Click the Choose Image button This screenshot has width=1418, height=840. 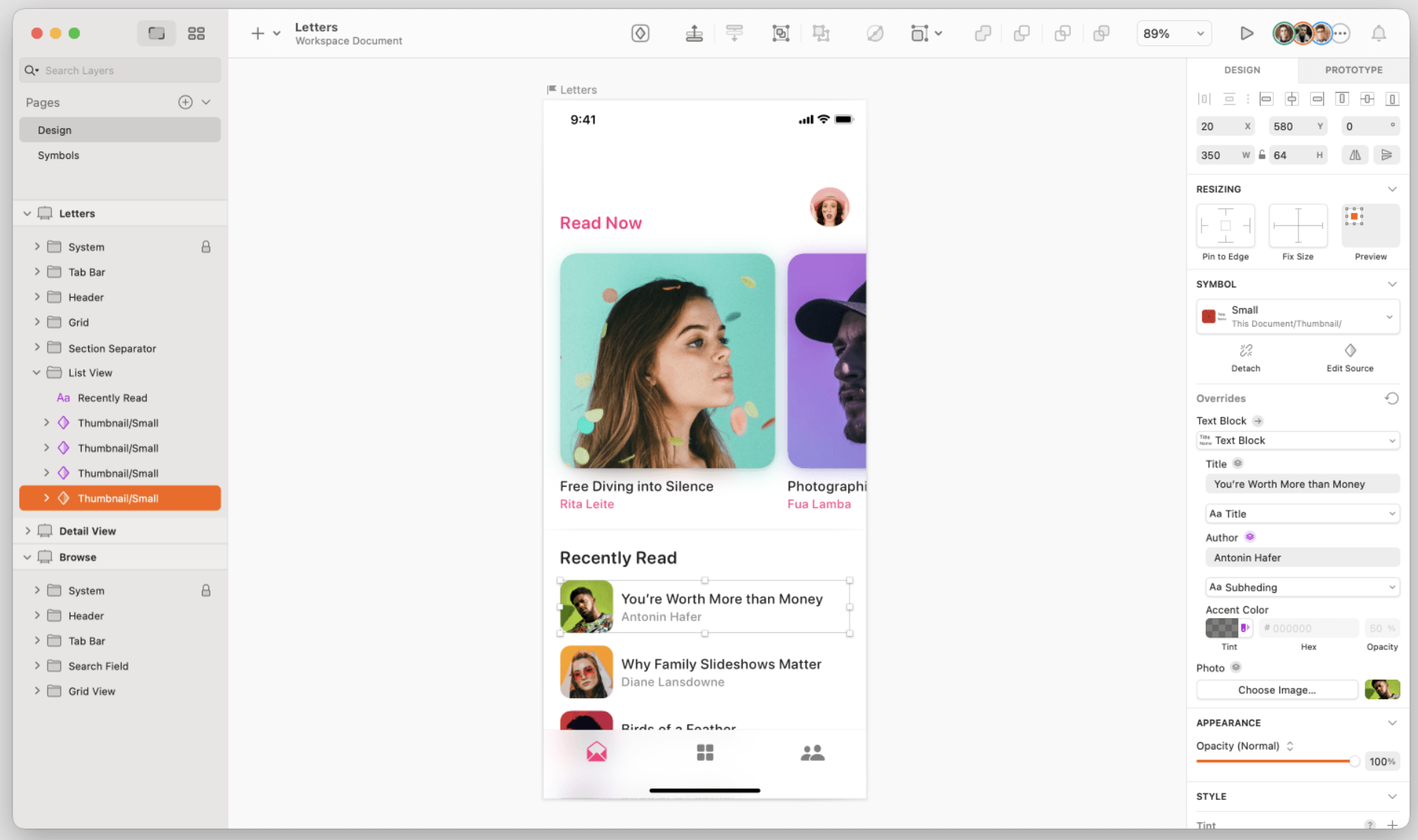[1277, 689]
